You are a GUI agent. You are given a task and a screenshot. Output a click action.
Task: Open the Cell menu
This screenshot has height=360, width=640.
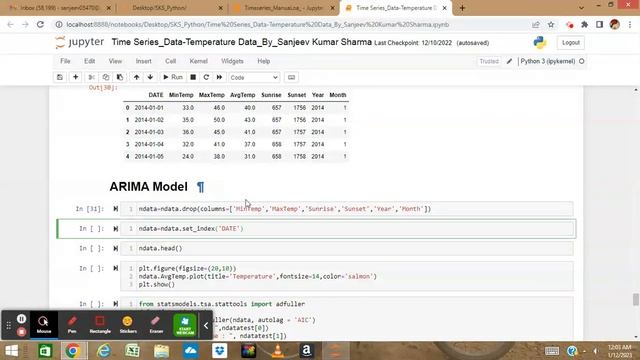pyautogui.click(x=171, y=61)
